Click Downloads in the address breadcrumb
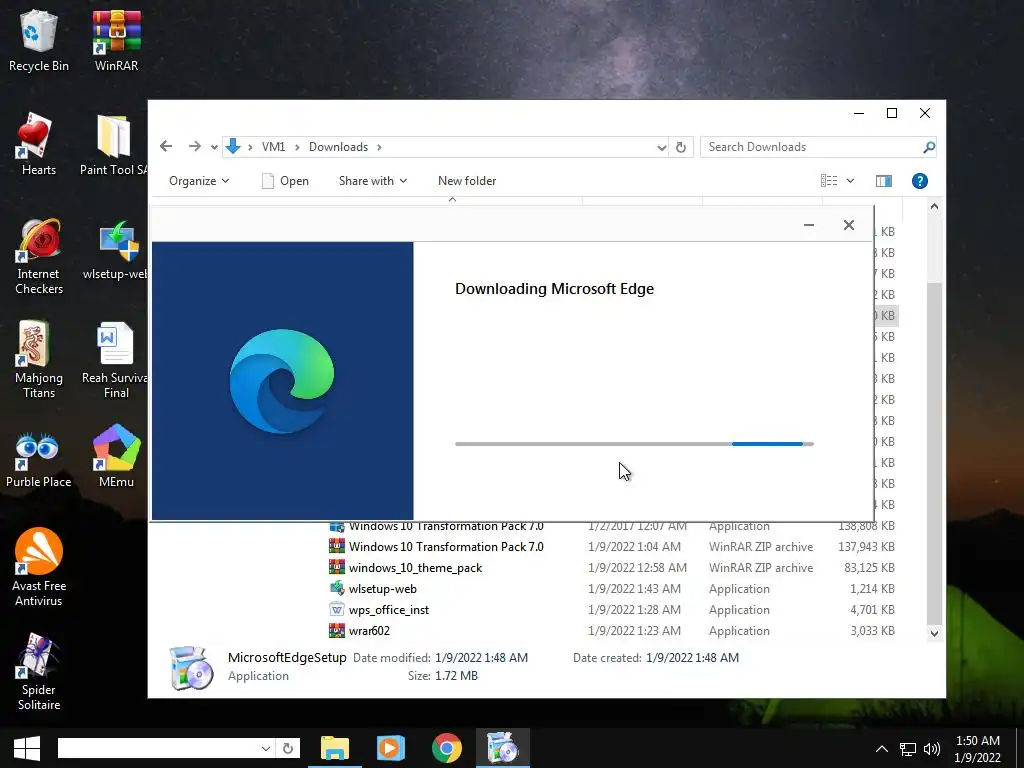This screenshot has width=1024, height=768. pos(338,147)
